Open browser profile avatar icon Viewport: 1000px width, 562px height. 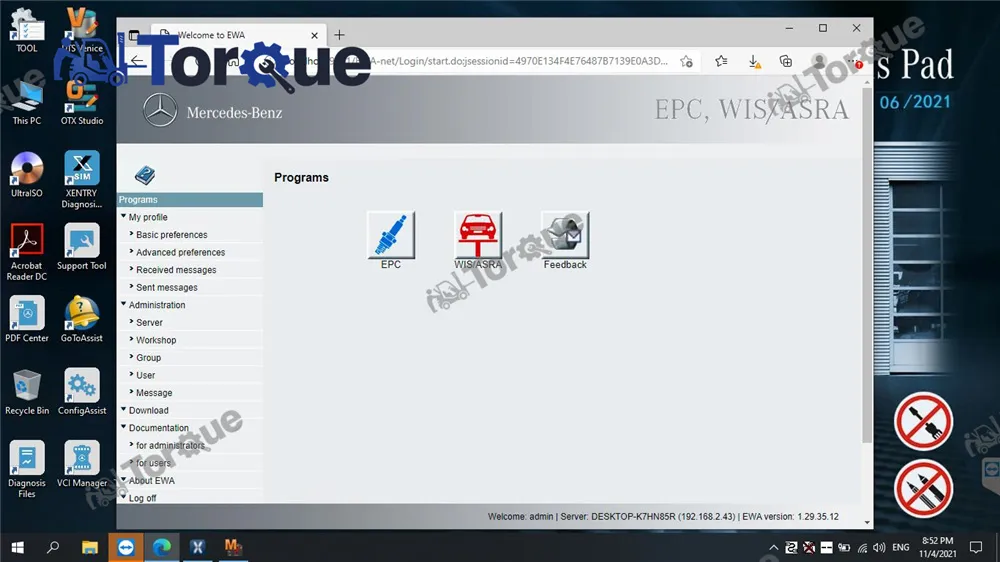819,61
